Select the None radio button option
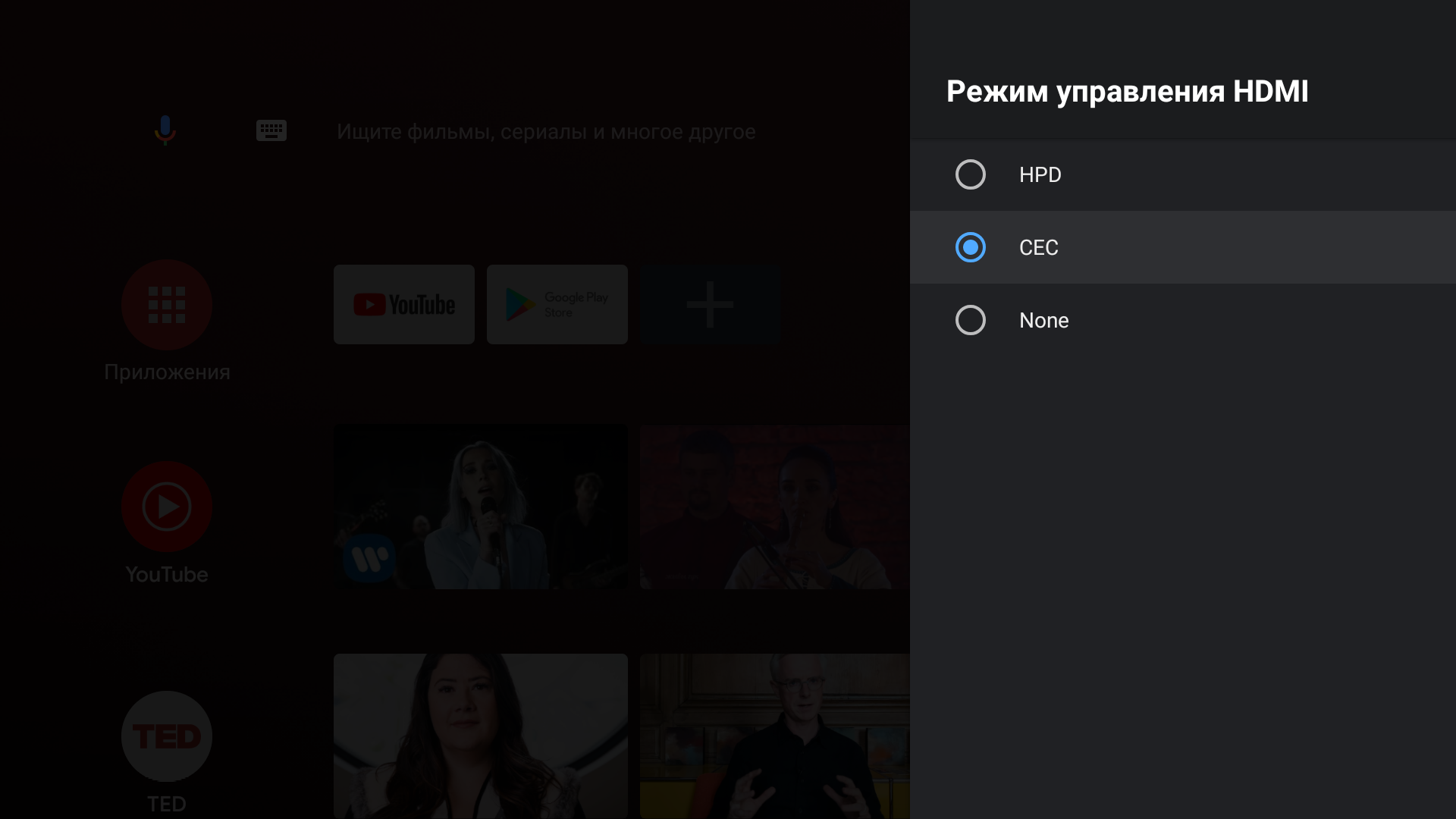Screen dimensions: 1456x819 (x=969, y=320)
